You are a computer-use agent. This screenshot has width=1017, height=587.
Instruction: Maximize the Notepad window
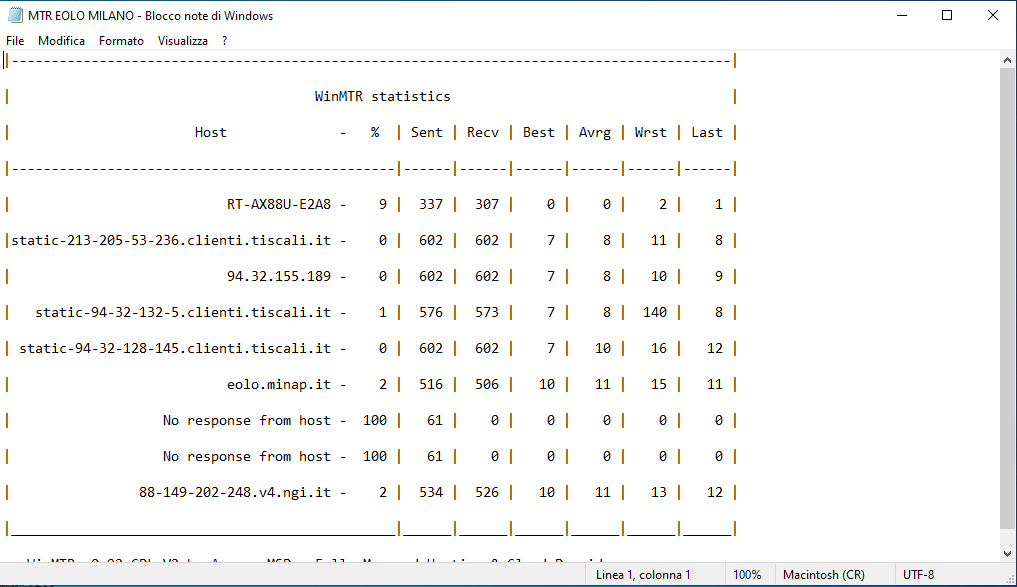[x=947, y=15]
